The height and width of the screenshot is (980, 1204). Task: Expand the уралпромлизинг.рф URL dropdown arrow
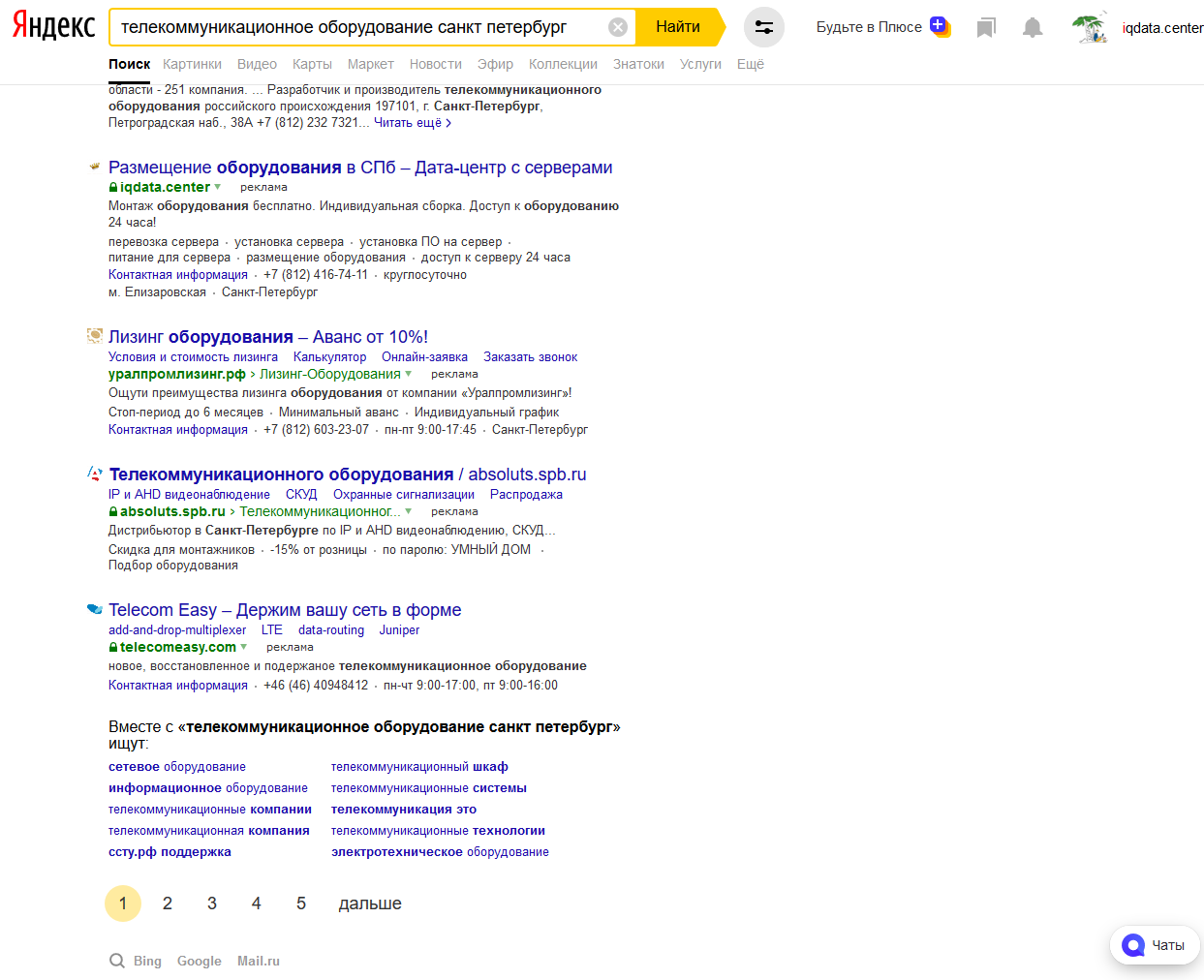(x=409, y=374)
